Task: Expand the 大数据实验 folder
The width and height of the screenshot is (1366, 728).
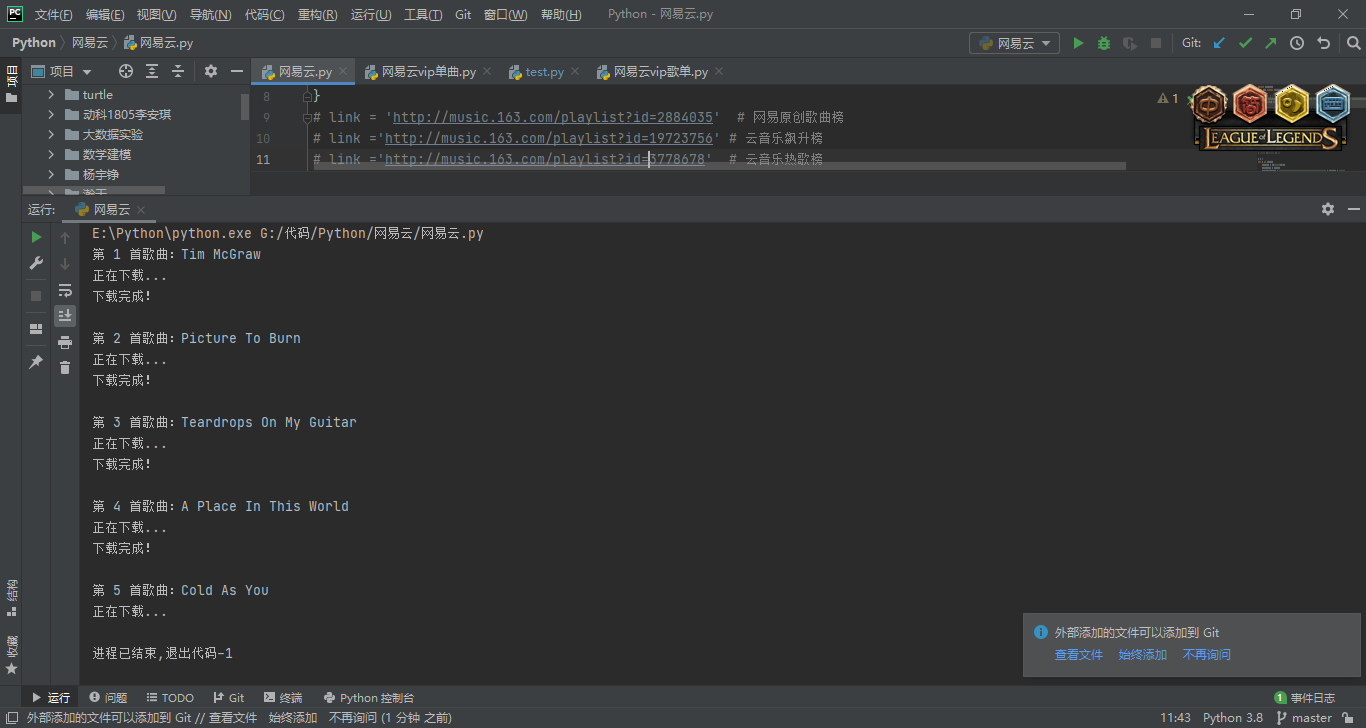Action: click(x=51, y=135)
